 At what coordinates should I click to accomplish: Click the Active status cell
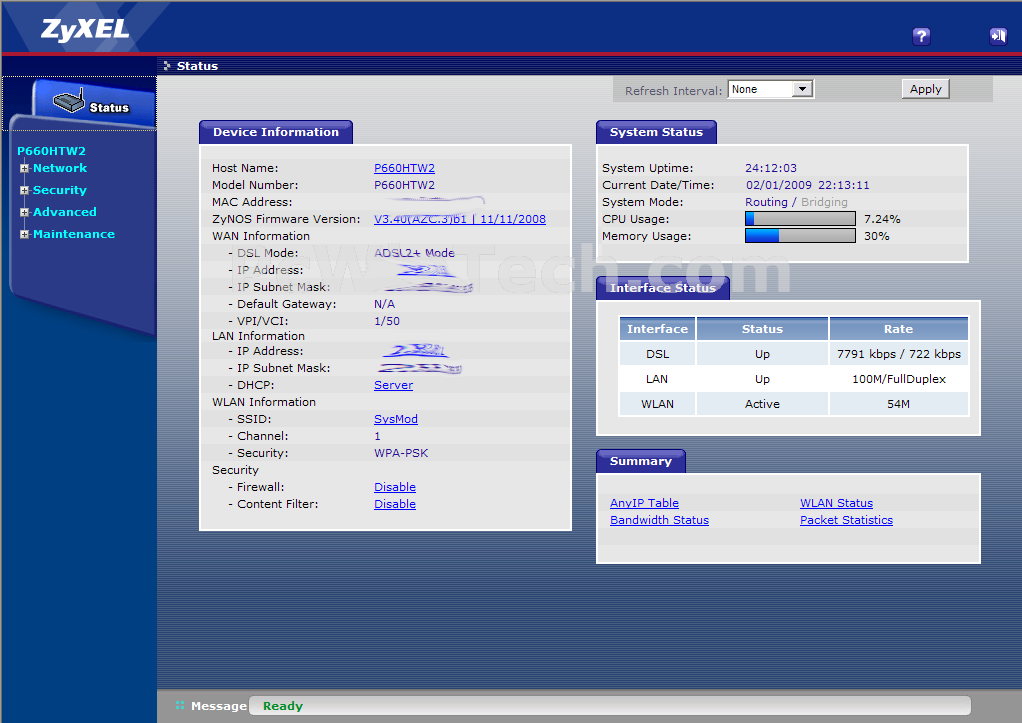762,404
